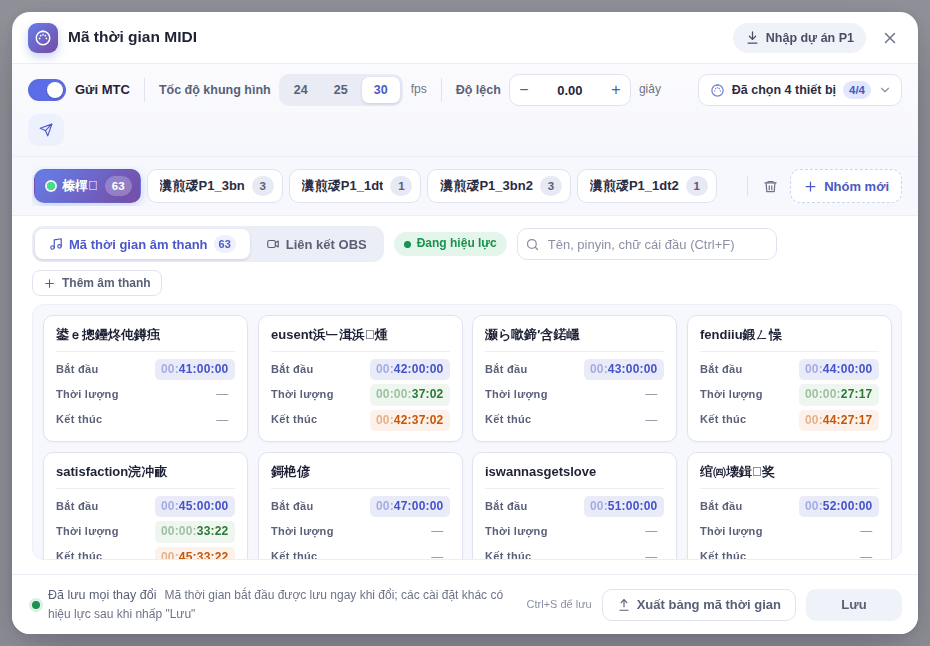This screenshot has height=646, width=930.
Task: Increase the Độ lệch offset value
Action: (x=616, y=90)
